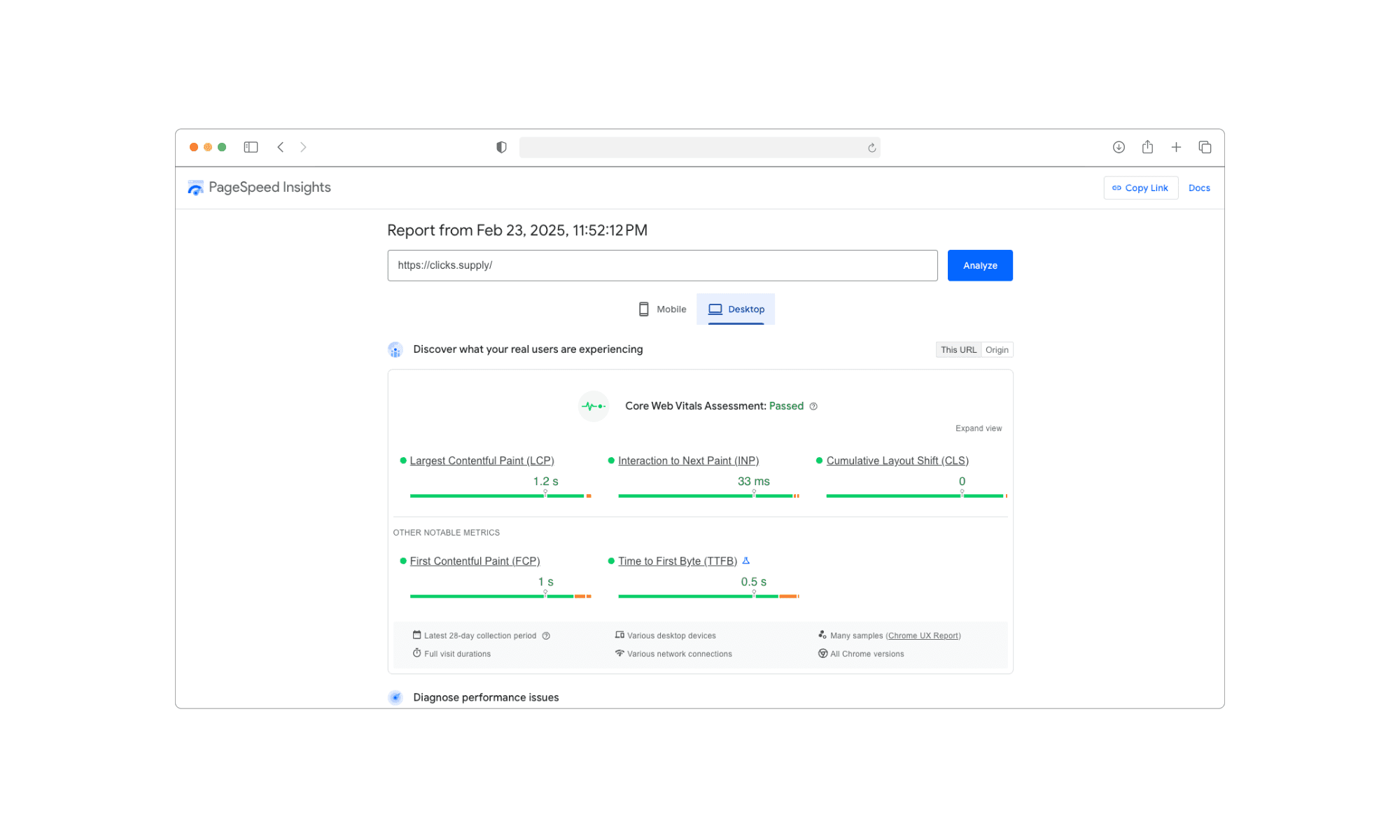Go forward with the right chevron
Screen dimensions: 1400x840
pos(303,147)
